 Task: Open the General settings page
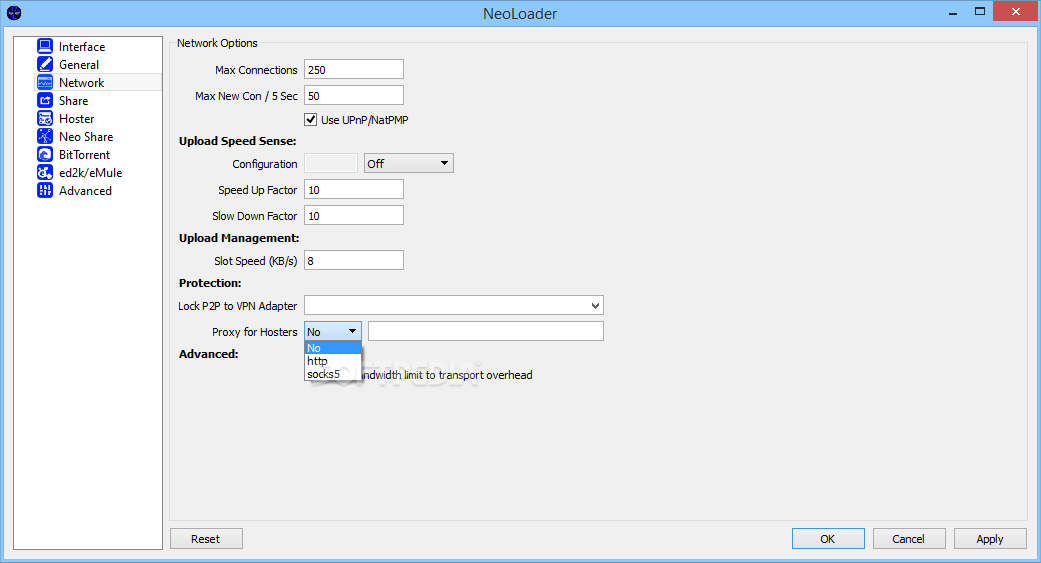point(79,64)
